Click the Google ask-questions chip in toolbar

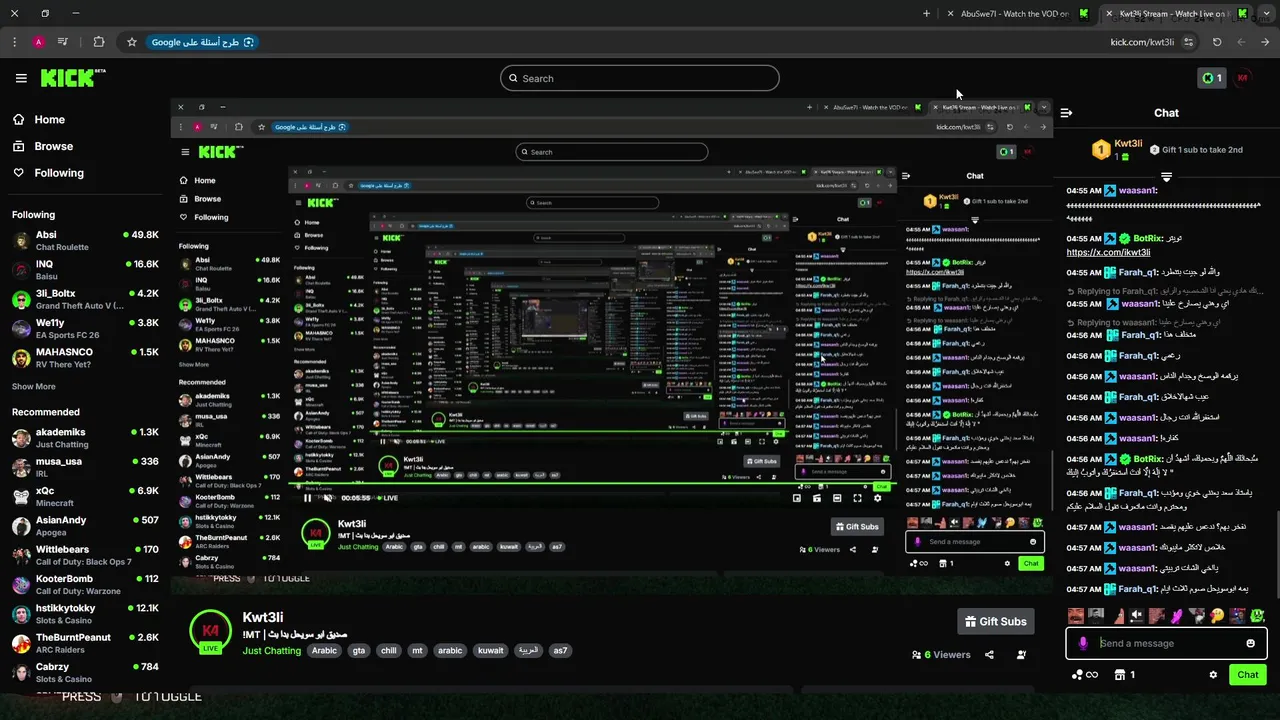[204, 42]
